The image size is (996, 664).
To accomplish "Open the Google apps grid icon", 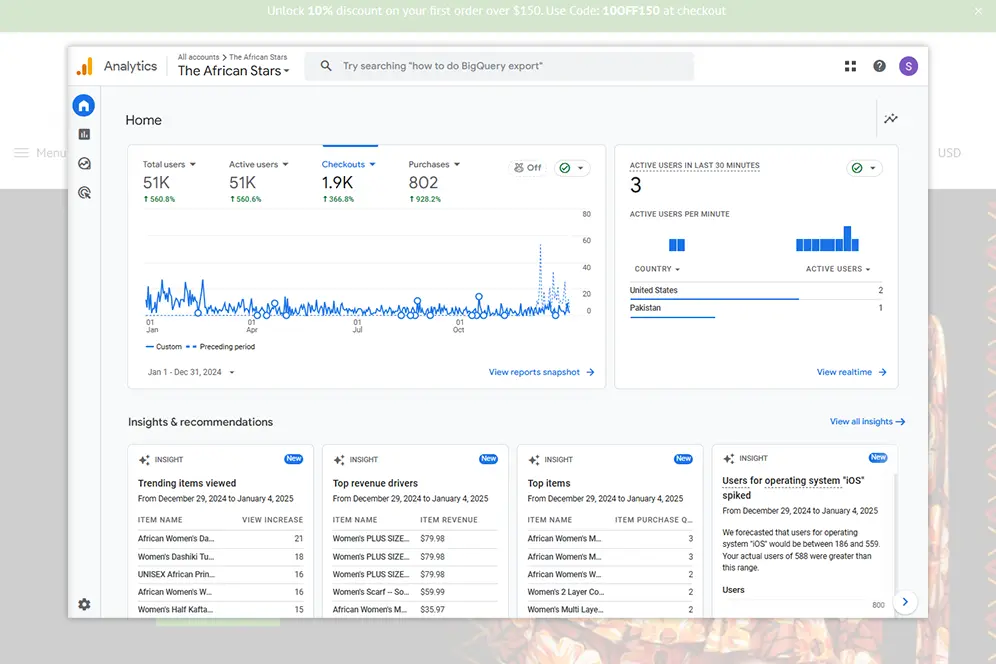I will [x=850, y=66].
